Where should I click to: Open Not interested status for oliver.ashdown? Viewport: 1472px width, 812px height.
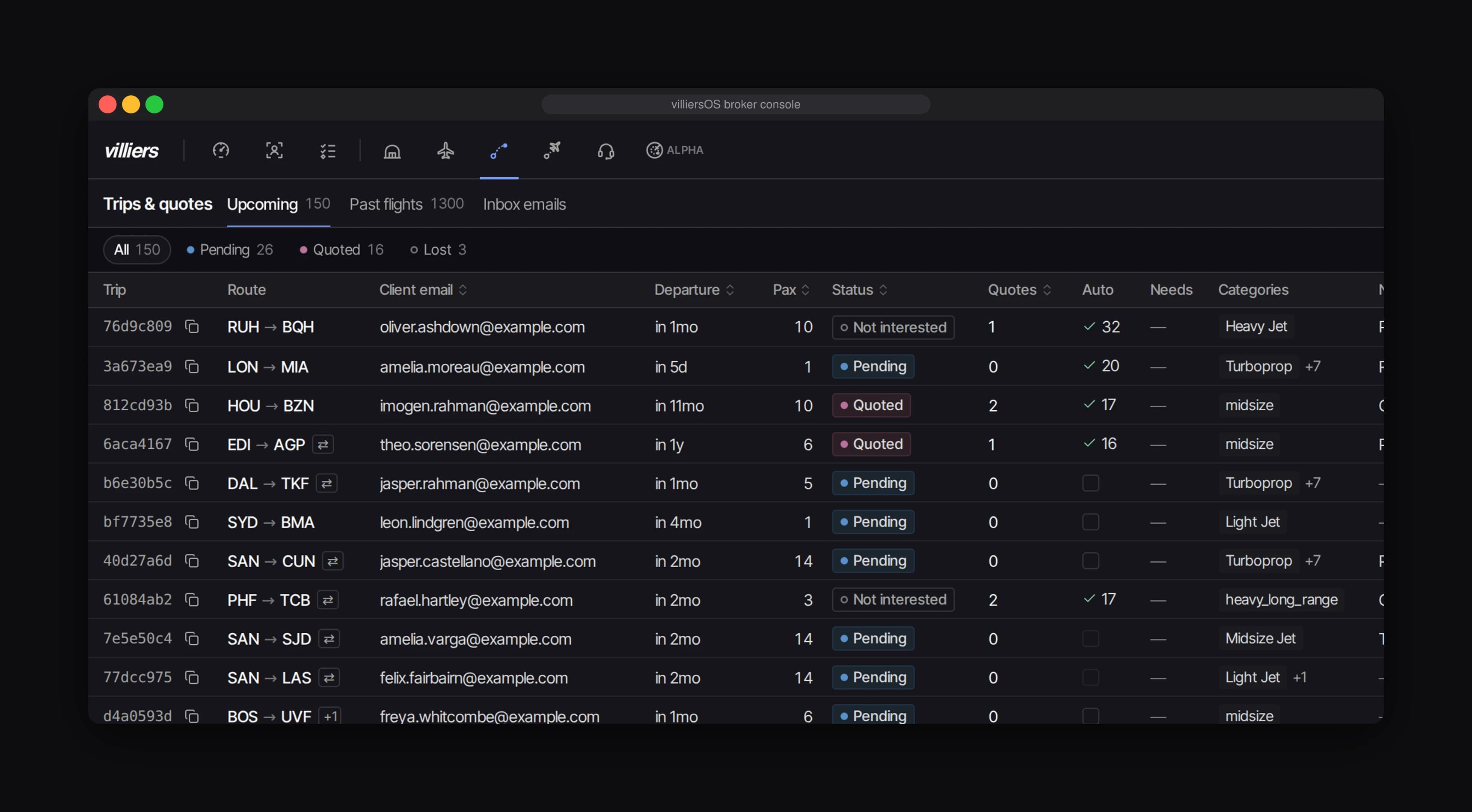(893, 327)
